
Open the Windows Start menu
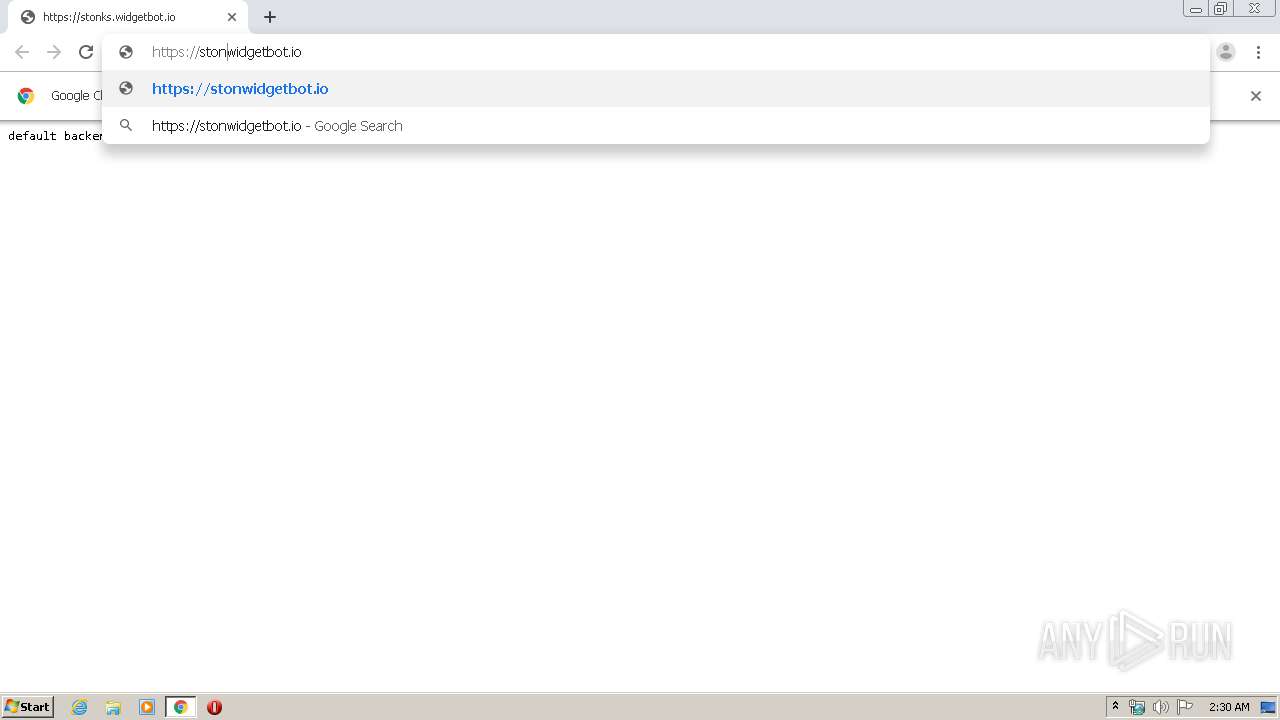(28, 707)
